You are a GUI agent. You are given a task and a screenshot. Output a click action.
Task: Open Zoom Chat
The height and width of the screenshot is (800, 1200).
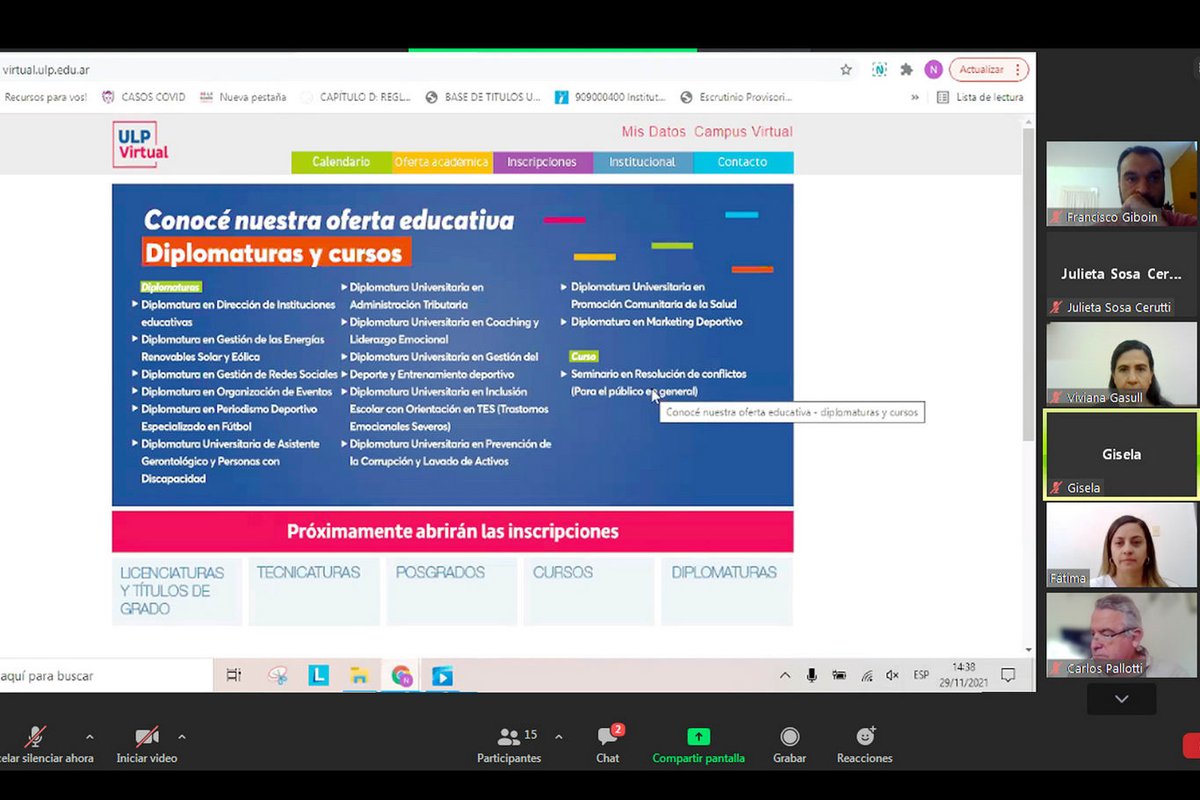coord(608,745)
